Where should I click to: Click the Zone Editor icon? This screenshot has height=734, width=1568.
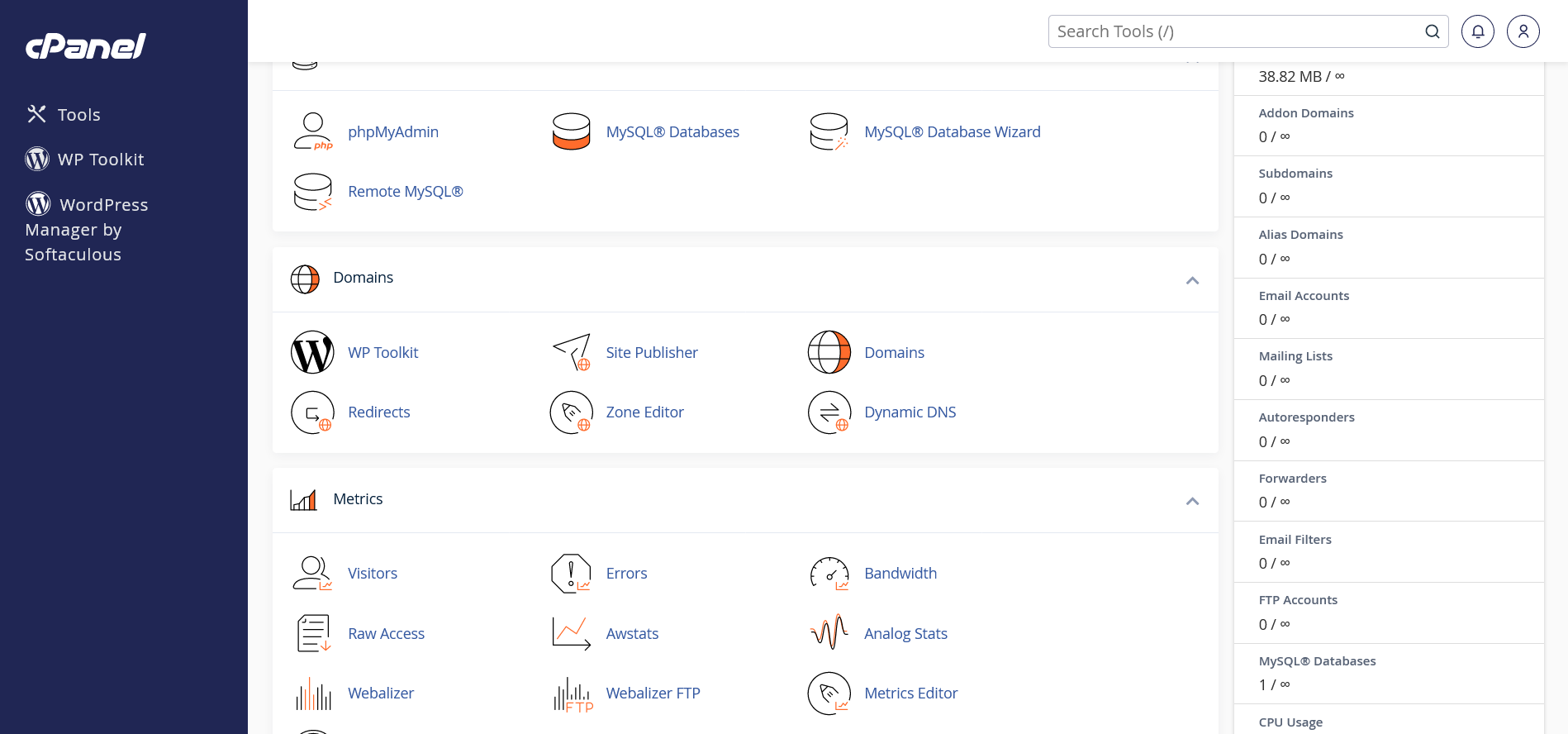[572, 412]
